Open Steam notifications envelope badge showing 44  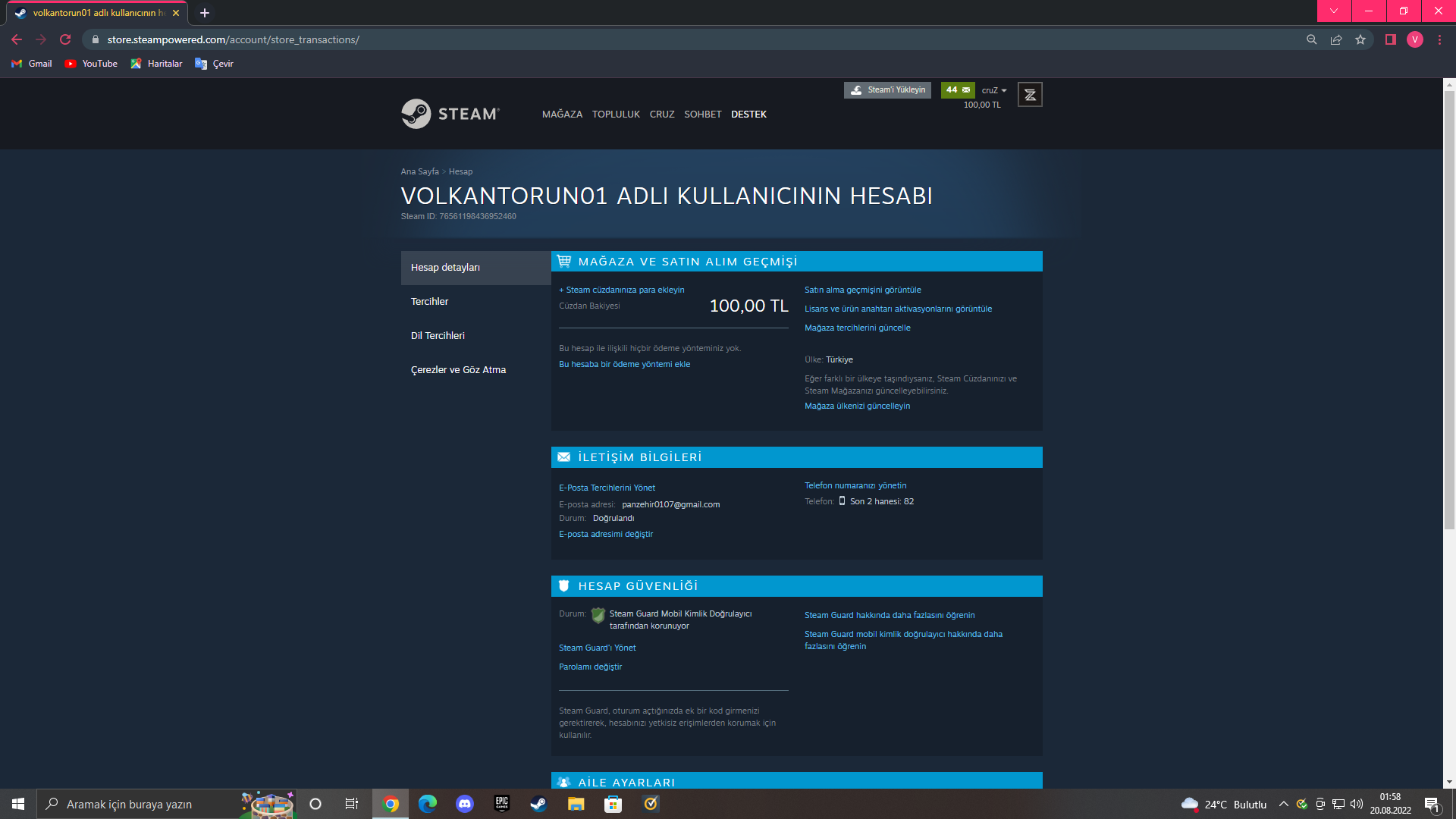tap(958, 89)
